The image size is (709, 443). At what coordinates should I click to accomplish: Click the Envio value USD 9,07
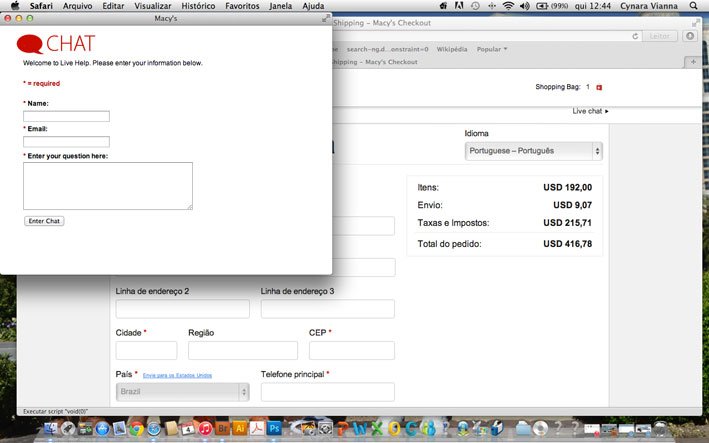pos(572,205)
